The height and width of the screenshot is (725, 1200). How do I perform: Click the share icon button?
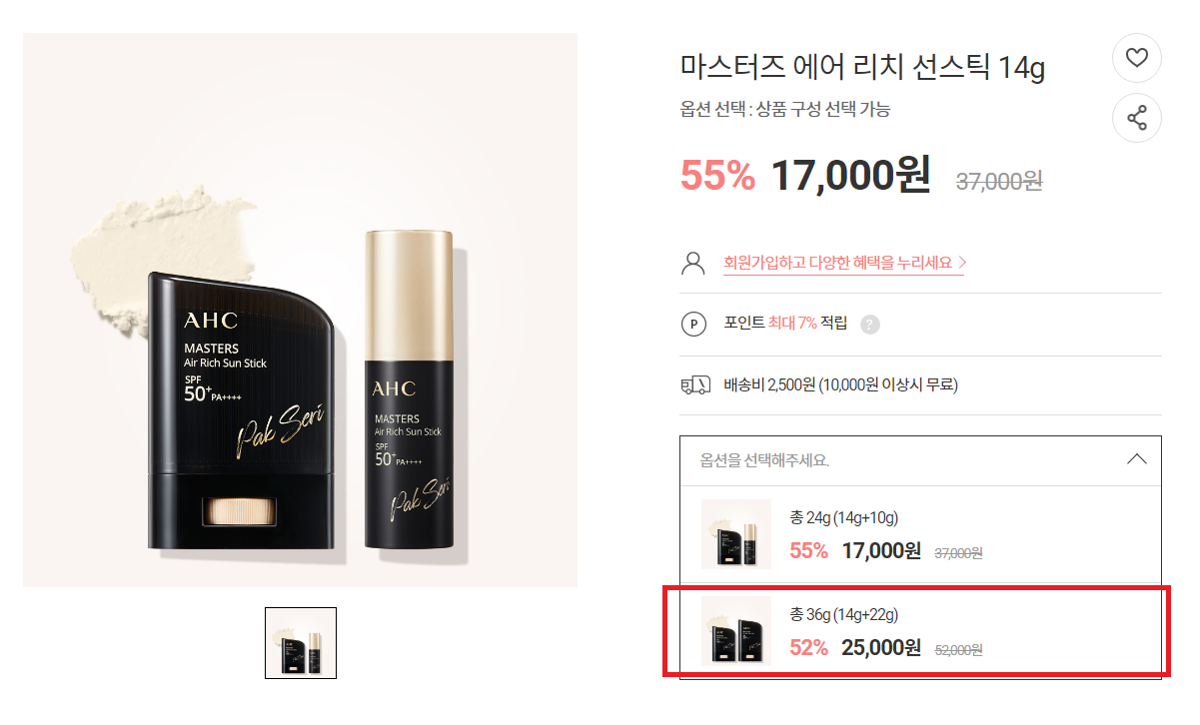pos(1137,119)
